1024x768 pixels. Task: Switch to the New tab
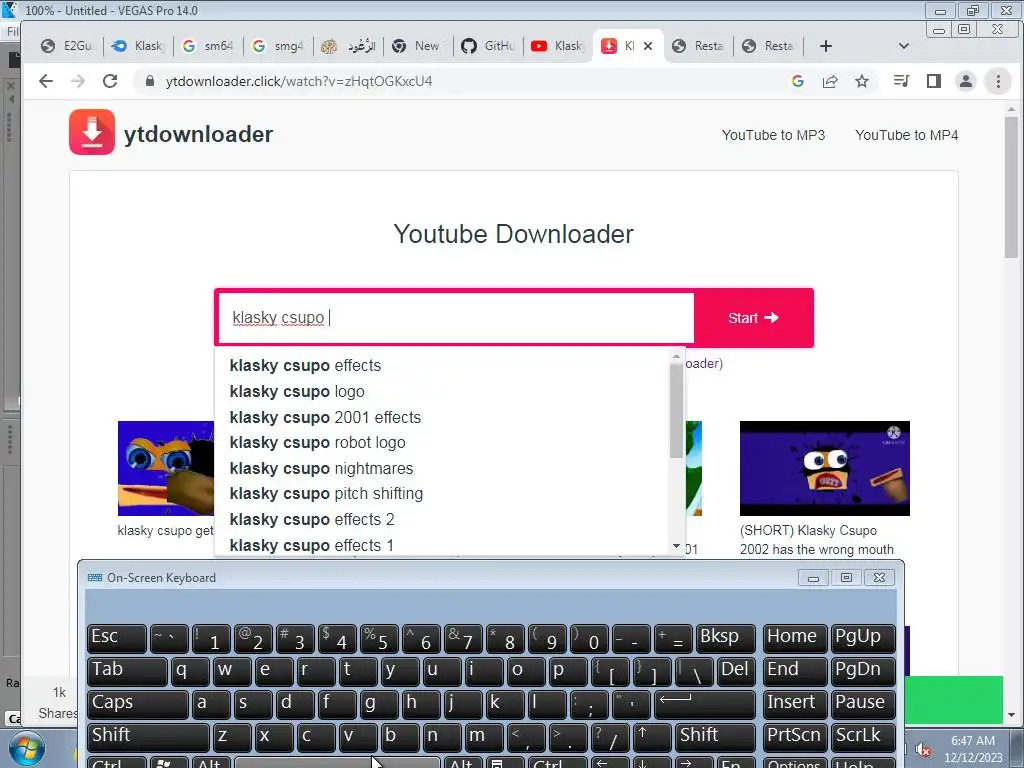pyautogui.click(x=416, y=46)
